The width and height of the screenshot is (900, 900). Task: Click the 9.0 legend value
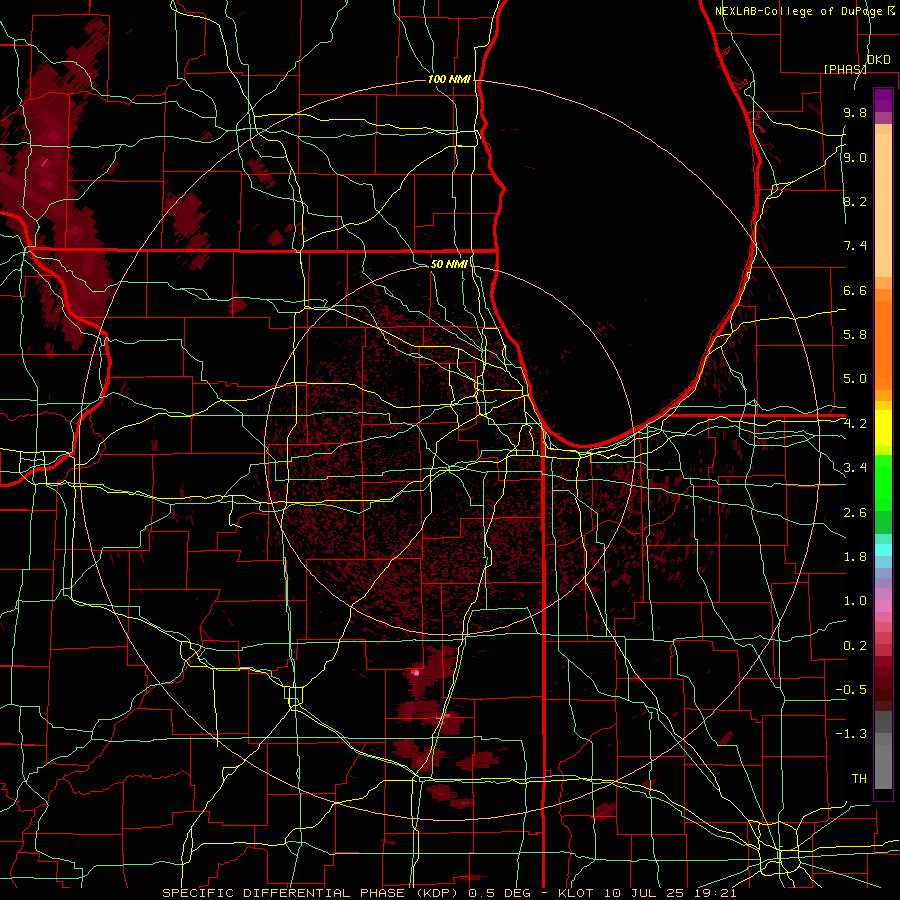pos(855,158)
